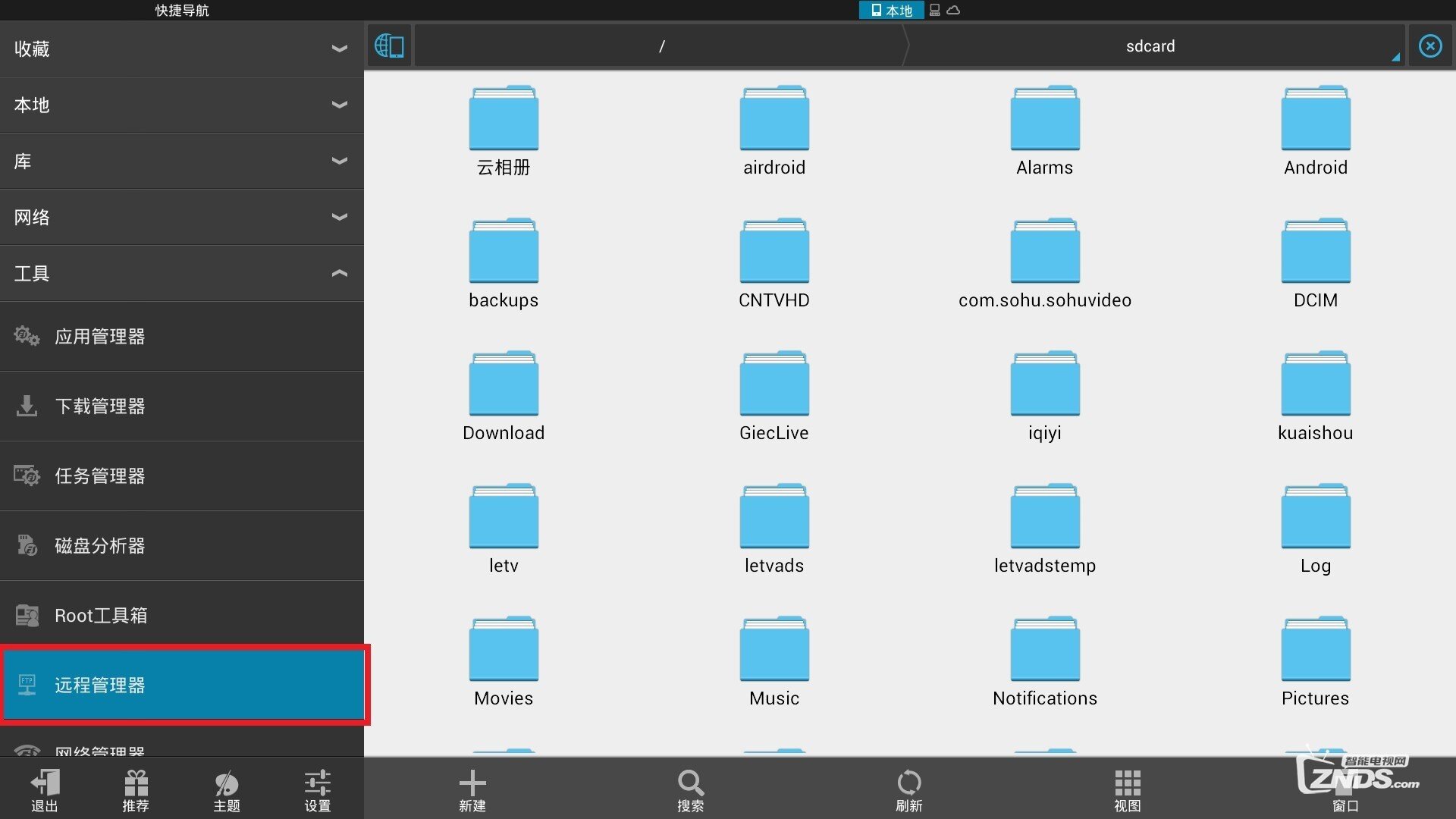Change layout with 视图 grid icon
This screenshot has width=1456, height=819.
pyautogui.click(x=1128, y=789)
